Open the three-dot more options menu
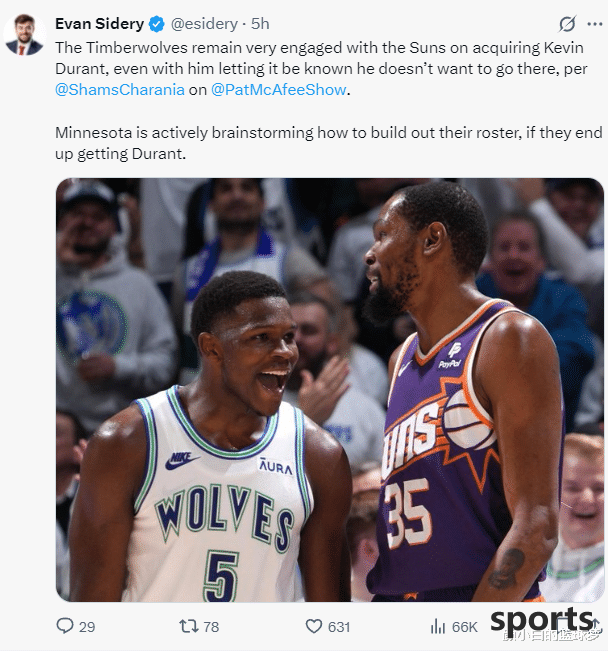Image resolution: width=608 pixels, height=651 pixels. (x=595, y=24)
